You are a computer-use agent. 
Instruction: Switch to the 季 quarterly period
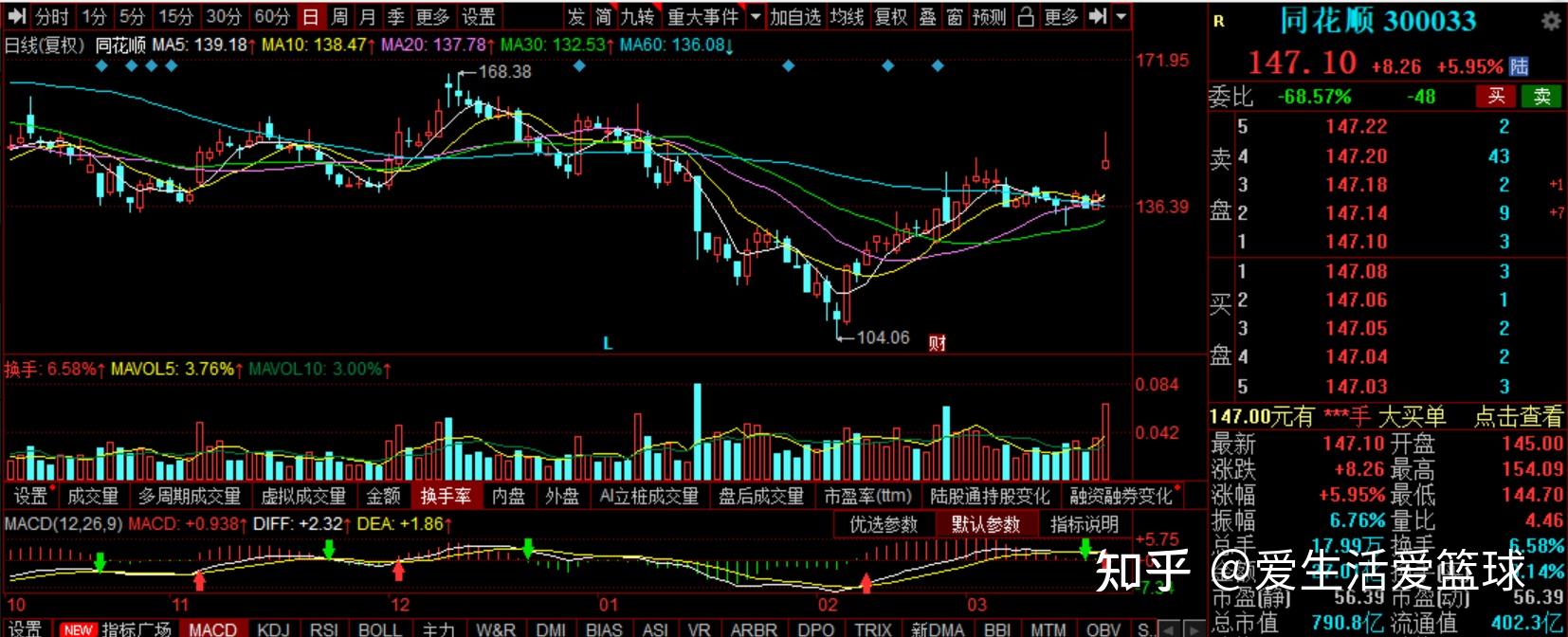pyautogui.click(x=396, y=16)
